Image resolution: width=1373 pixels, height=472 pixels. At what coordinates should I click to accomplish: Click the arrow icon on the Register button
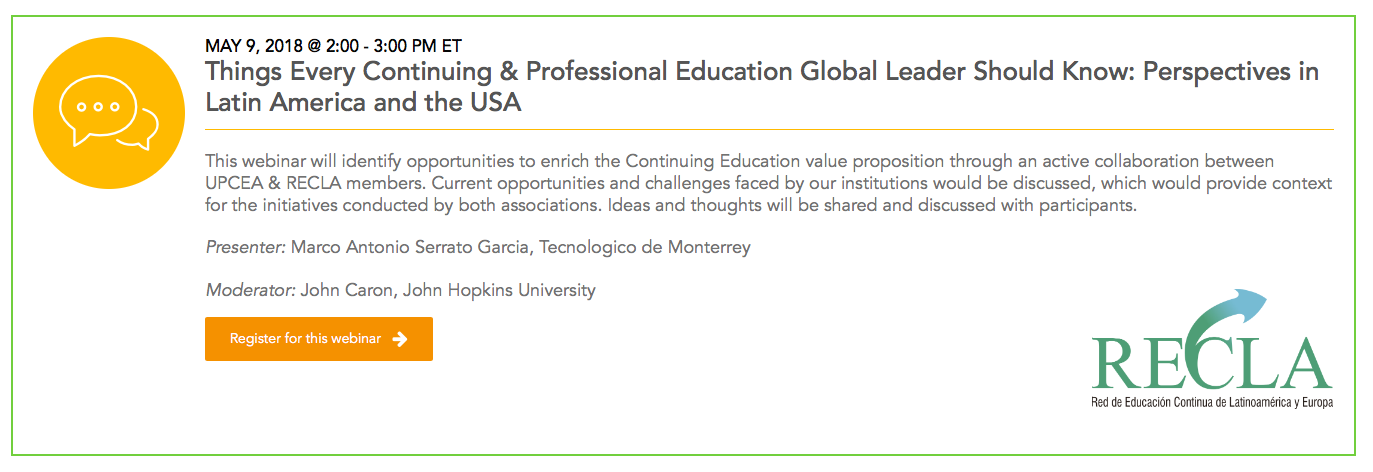[x=400, y=339]
